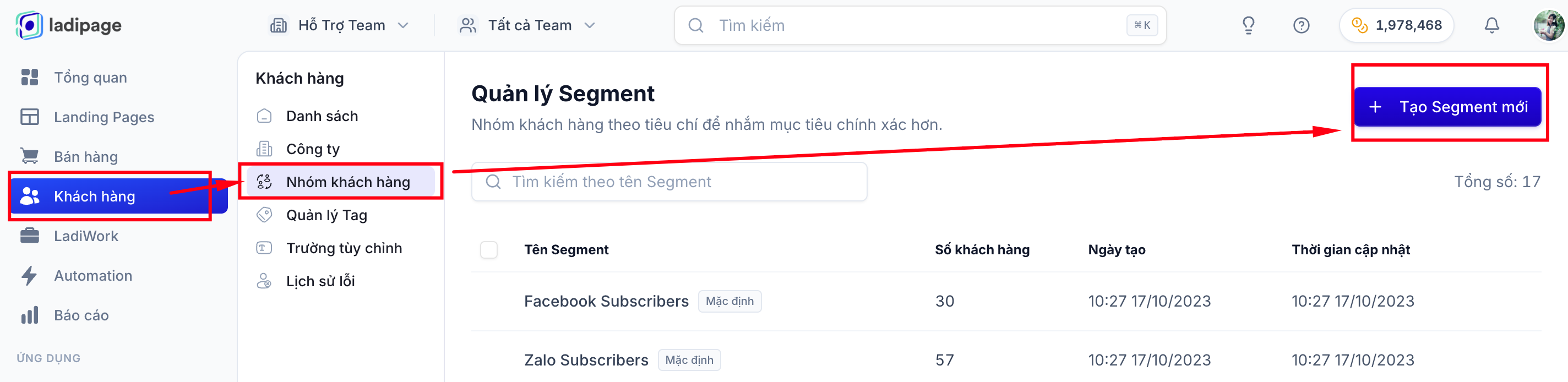The image size is (1568, 382).
Task: Expand the Hỗ Trợ Team dropdown
Action: [x=339, y=25]
